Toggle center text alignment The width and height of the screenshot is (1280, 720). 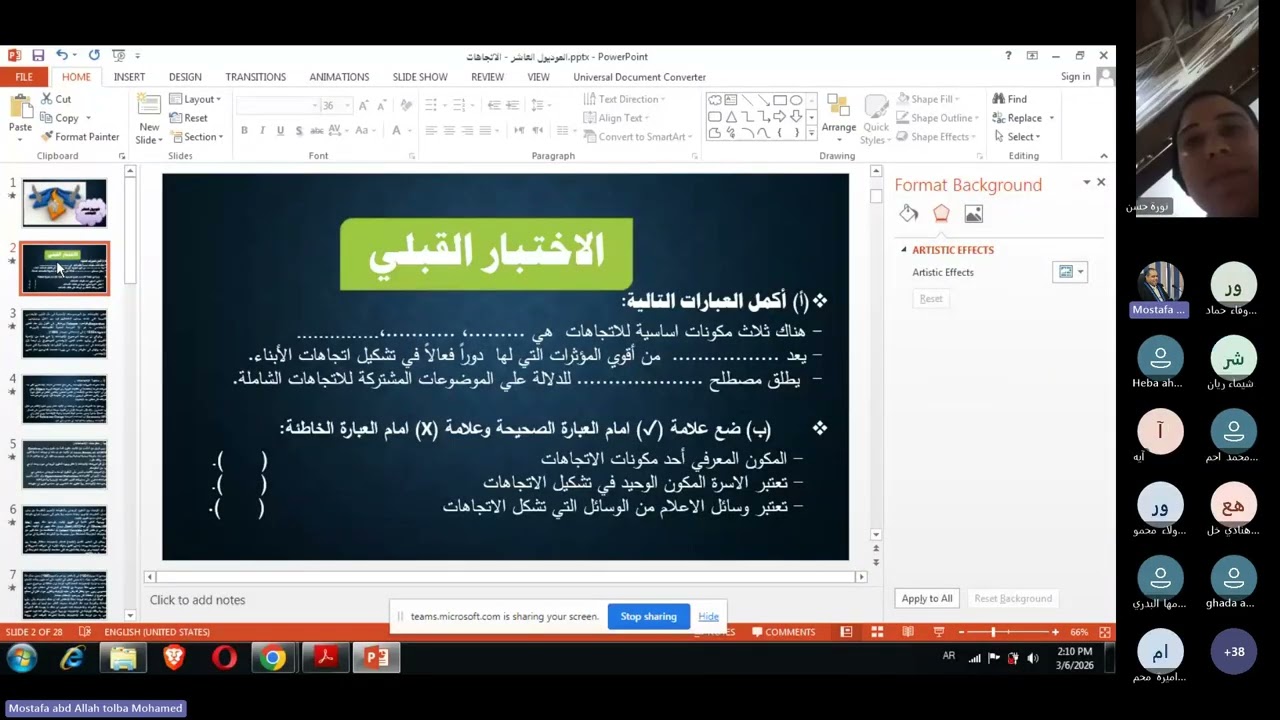pos(449,131)
